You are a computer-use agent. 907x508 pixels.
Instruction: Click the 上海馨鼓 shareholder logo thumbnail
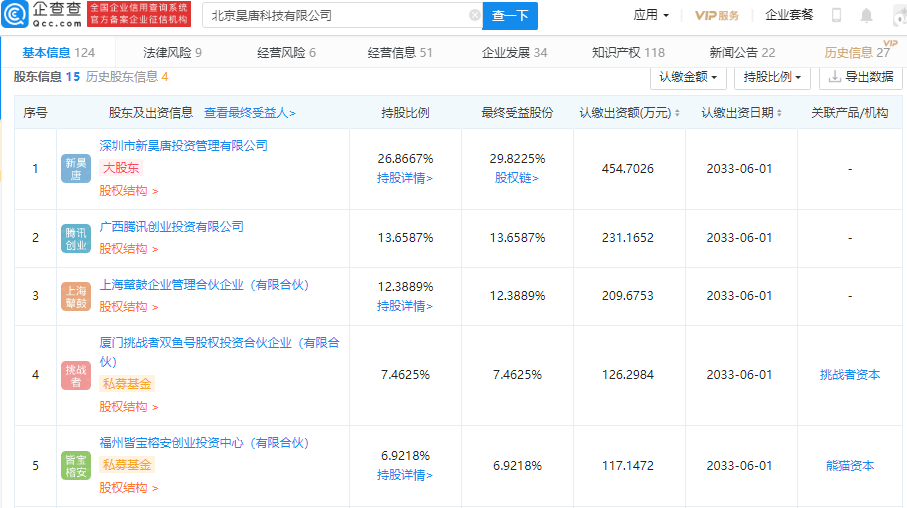(x=76, y=296)
